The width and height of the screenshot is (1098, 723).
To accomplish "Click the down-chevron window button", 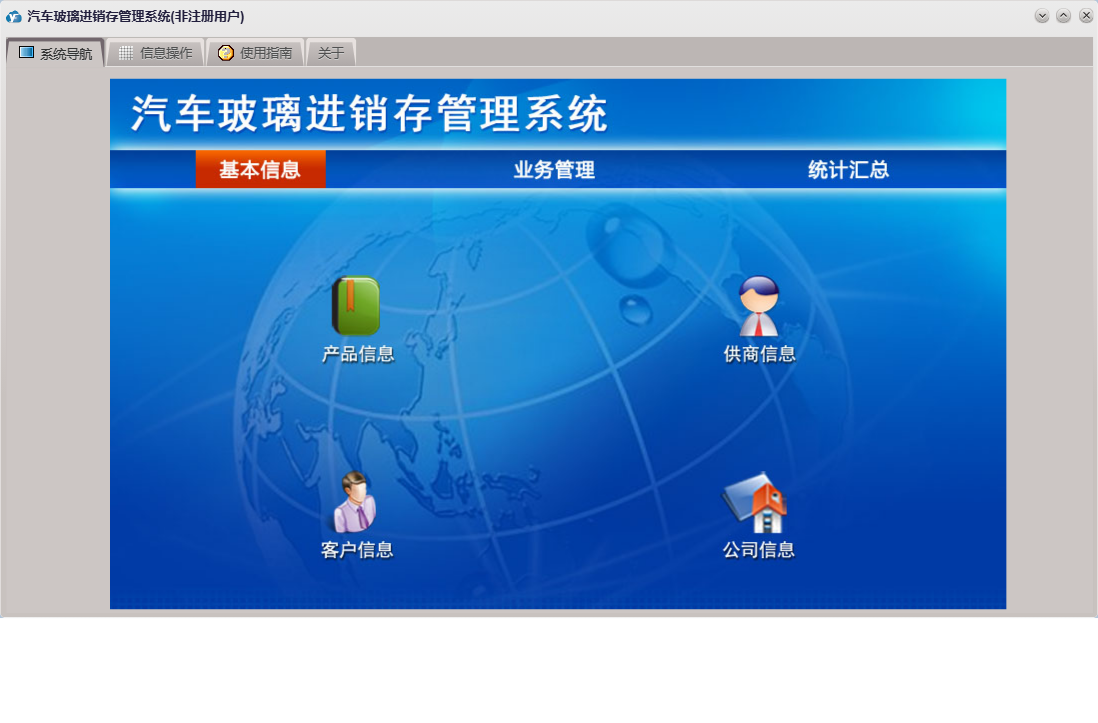I will pos(1042,16).
